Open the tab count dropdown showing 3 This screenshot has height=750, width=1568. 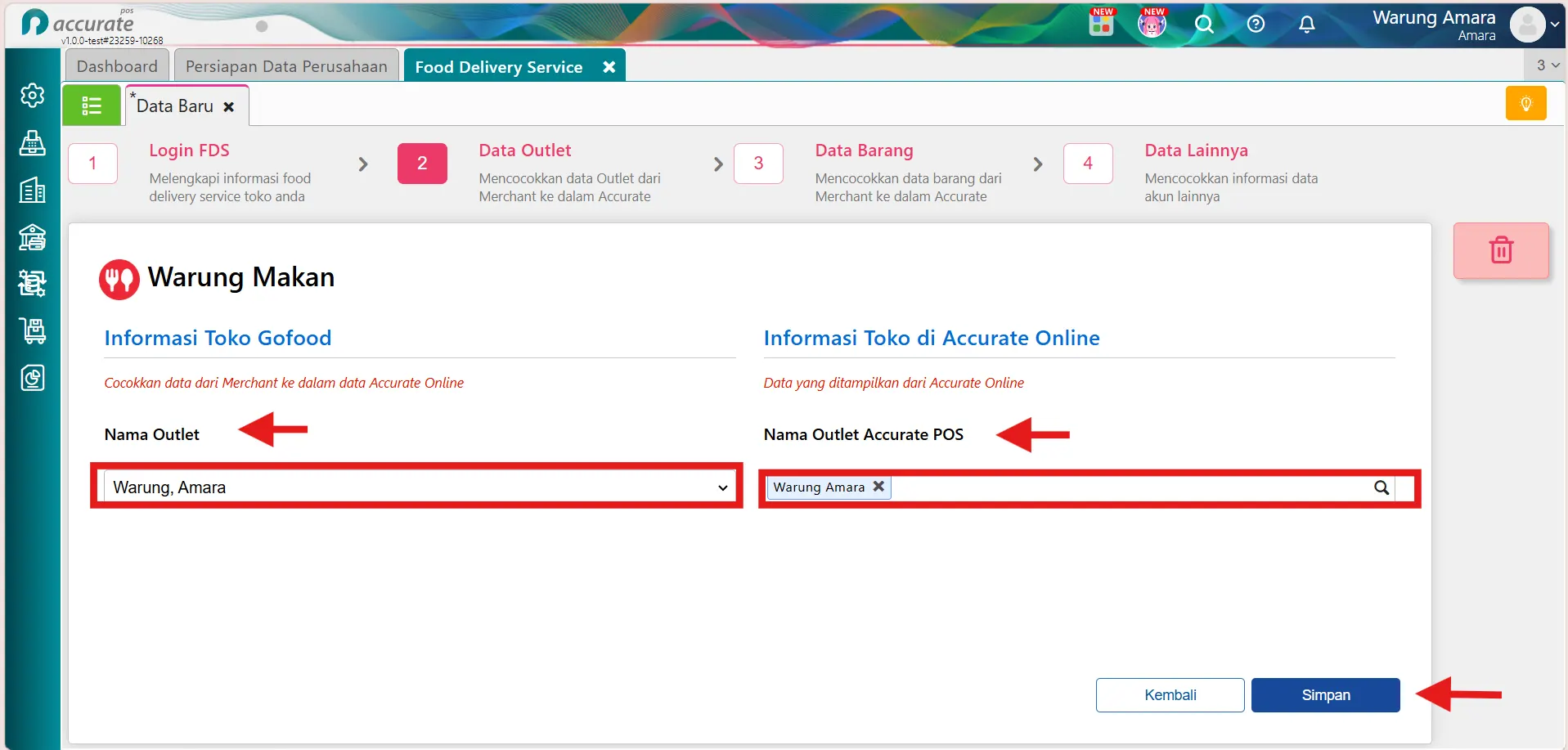(1547, 65)
